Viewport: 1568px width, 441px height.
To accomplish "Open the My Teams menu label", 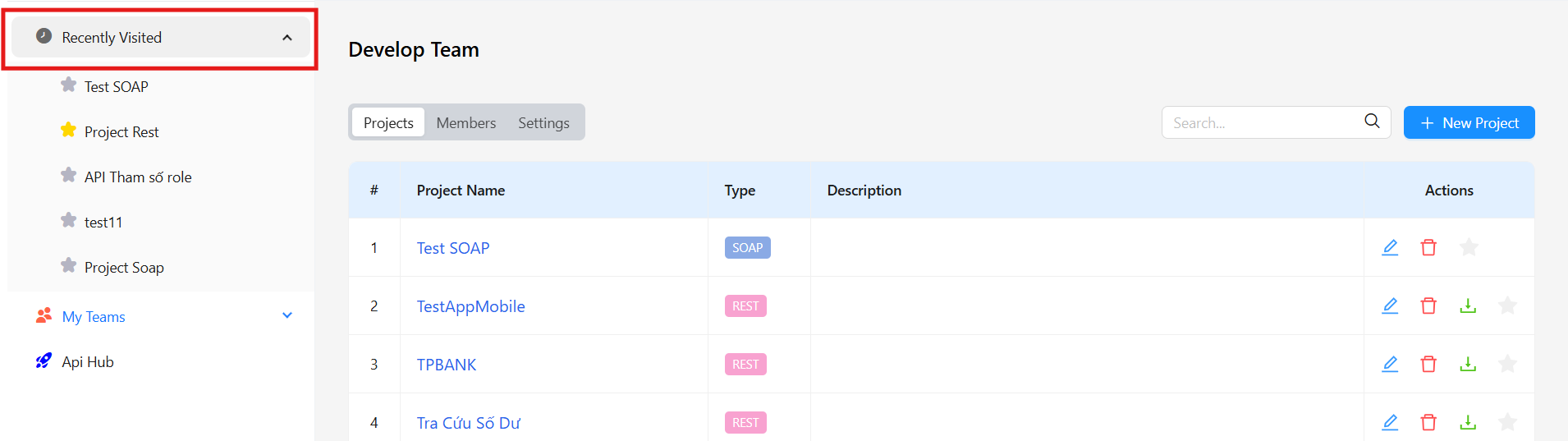I will tap(94, 317).
